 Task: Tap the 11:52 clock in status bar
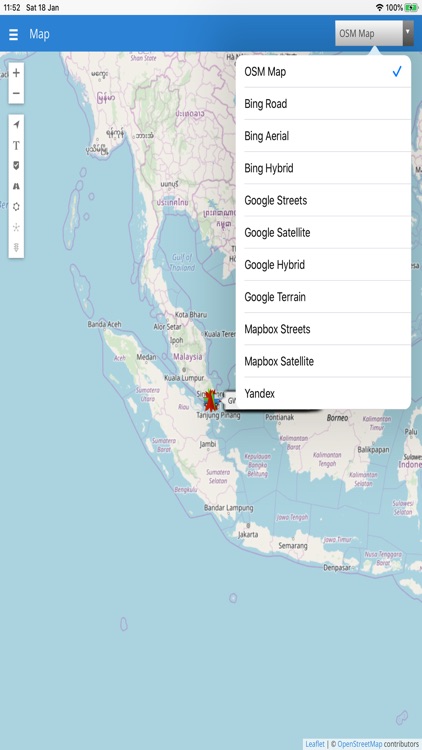tap(11, 8)
